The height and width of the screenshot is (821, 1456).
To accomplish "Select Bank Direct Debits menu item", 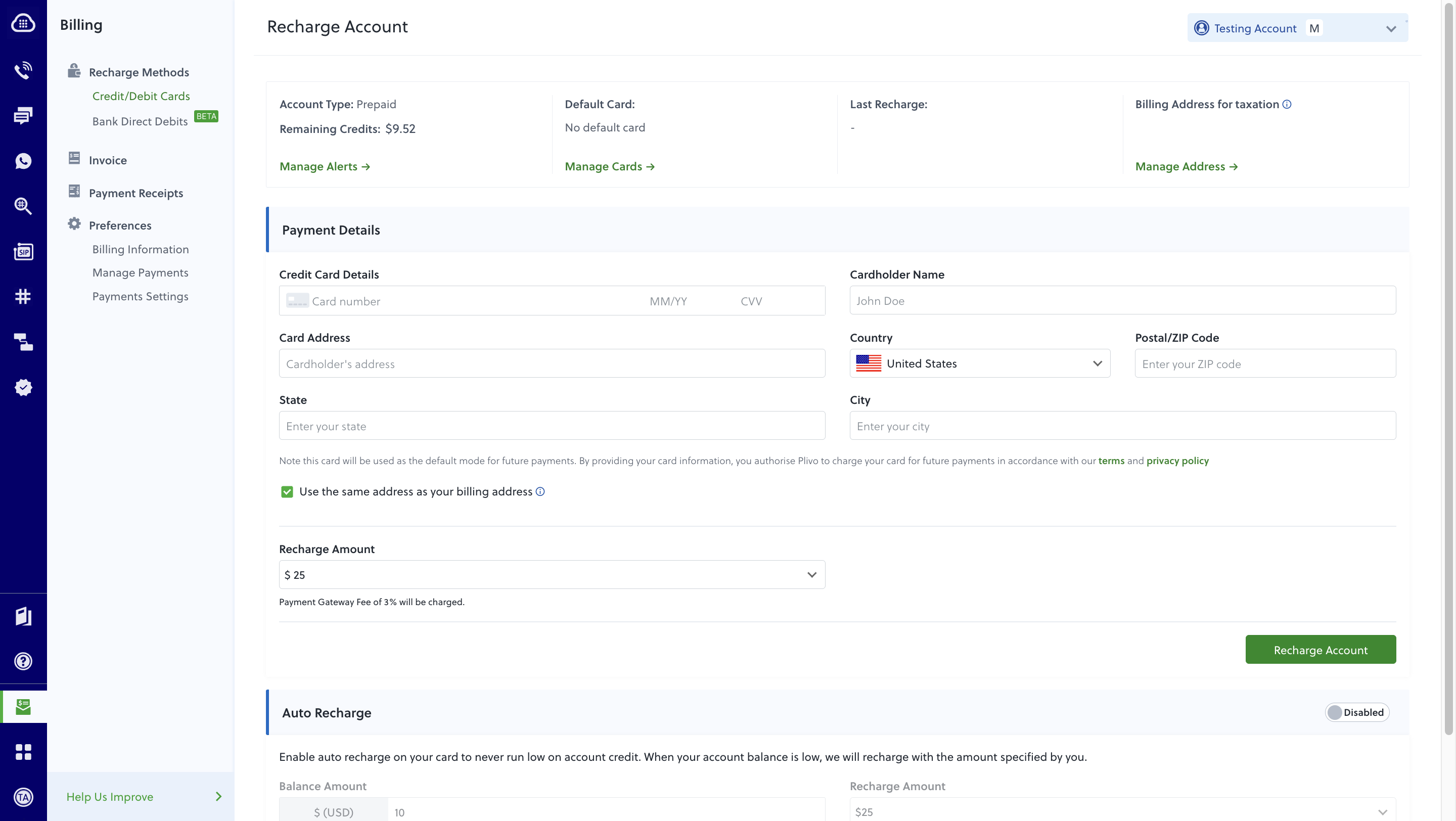I will [x=140, y=121].
